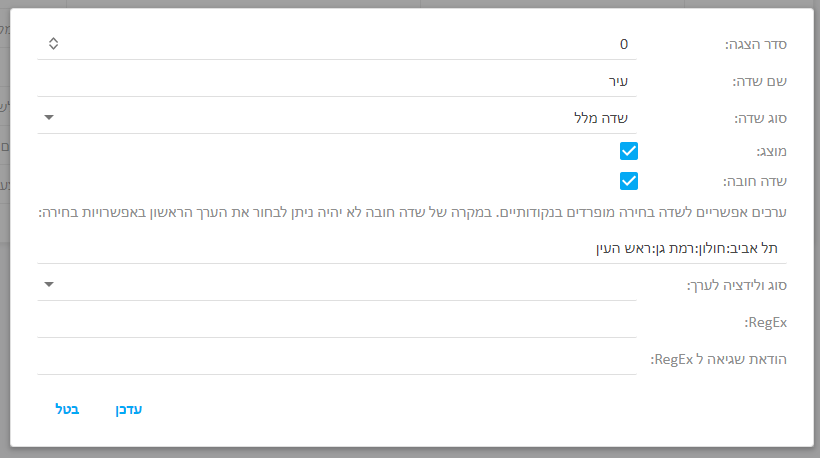
Task: Increase display order using spinner up arrow
Action: (53, 39)
